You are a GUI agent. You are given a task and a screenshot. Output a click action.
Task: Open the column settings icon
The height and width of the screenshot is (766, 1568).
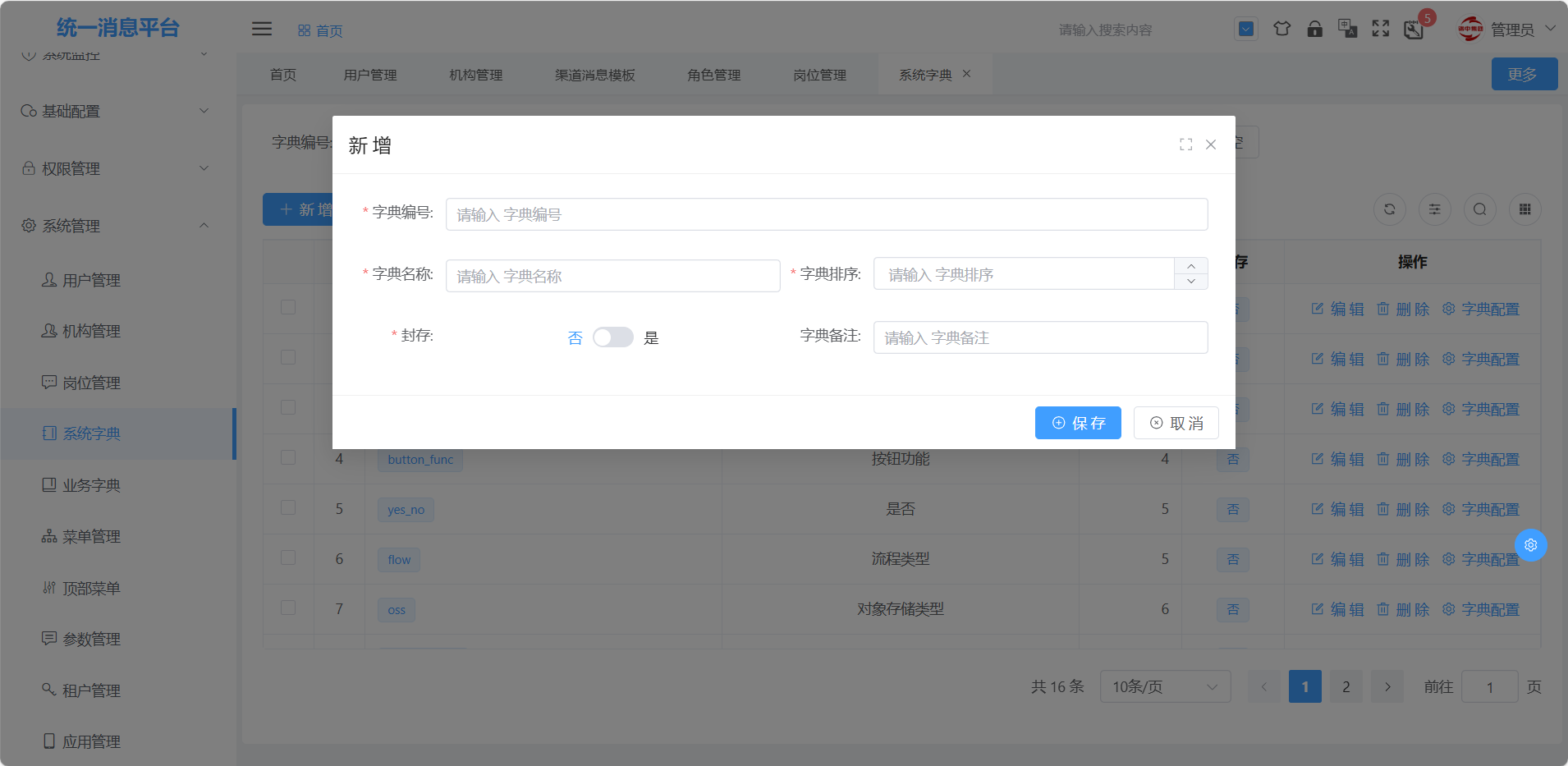point(1435,209)
